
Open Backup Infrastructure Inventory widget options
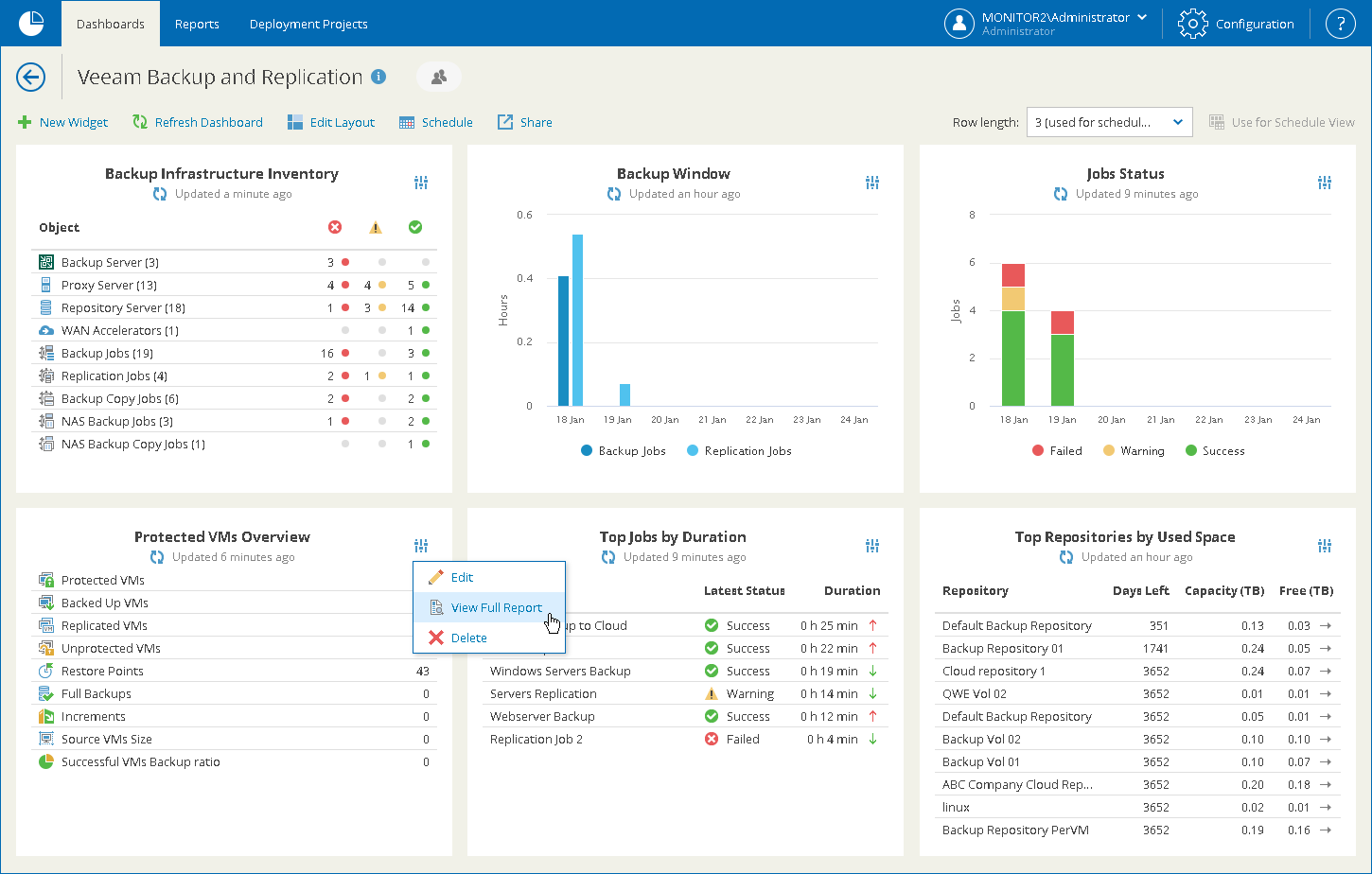(421, 183)
